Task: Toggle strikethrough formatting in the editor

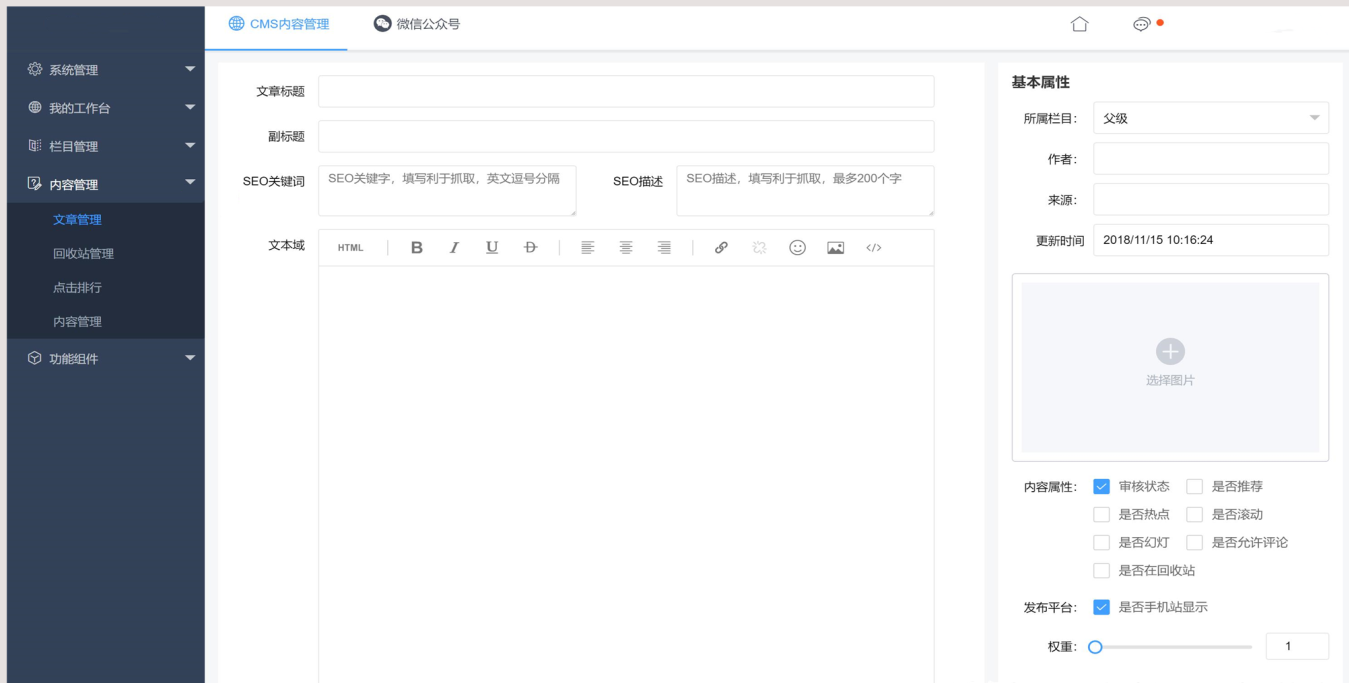Action: click(x=530, y=248)
